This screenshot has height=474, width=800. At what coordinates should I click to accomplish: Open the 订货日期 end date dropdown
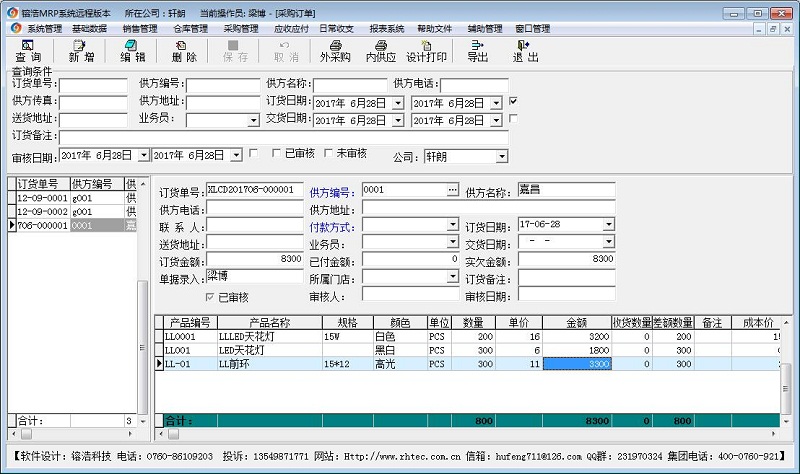coord(496,104)
